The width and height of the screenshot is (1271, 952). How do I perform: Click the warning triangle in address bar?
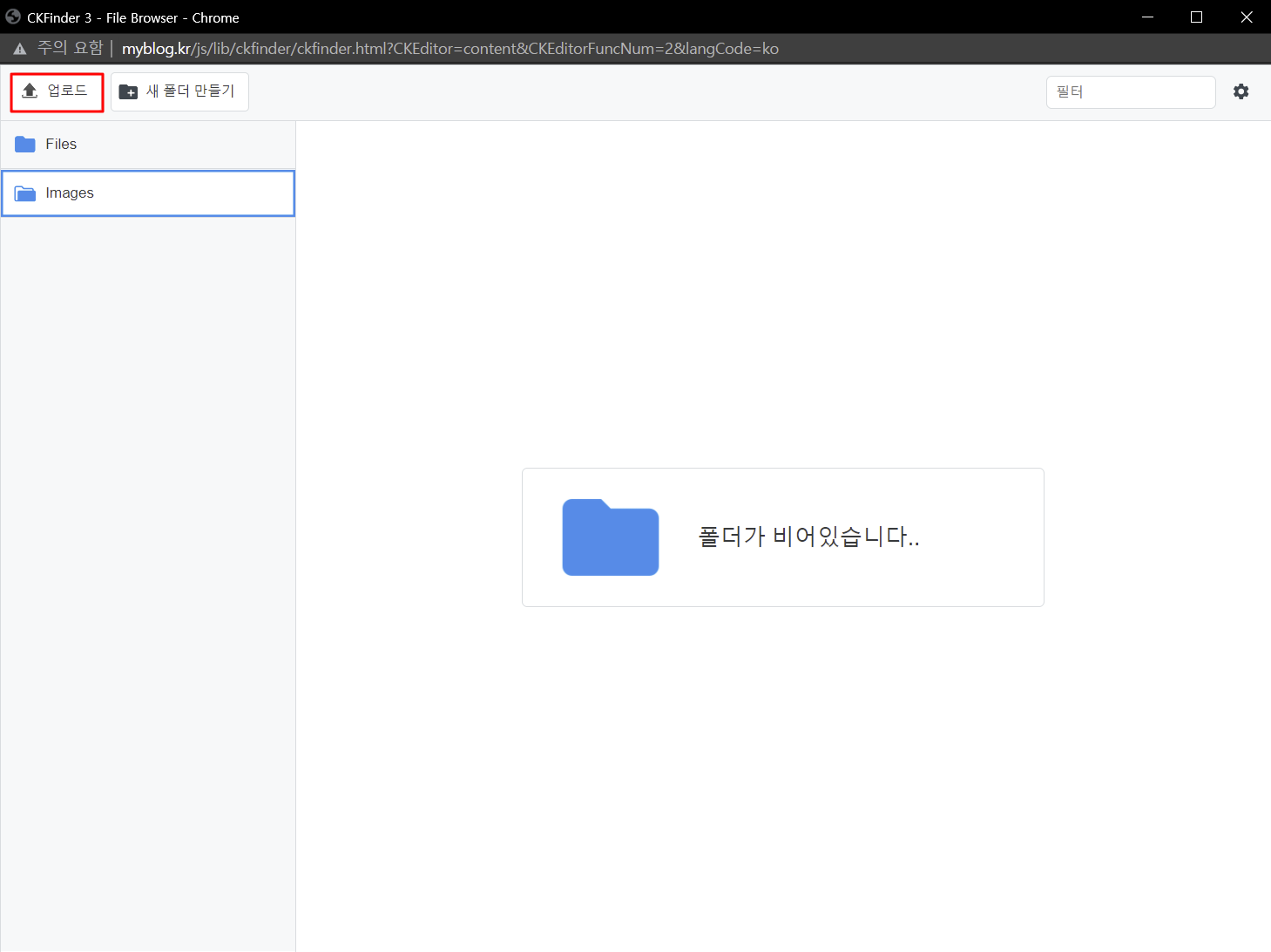pos(19,49)
